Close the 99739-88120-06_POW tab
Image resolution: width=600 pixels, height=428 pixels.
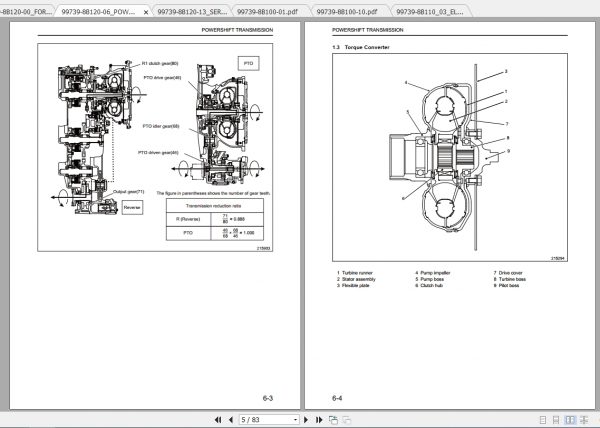click(x=146, y=12)
